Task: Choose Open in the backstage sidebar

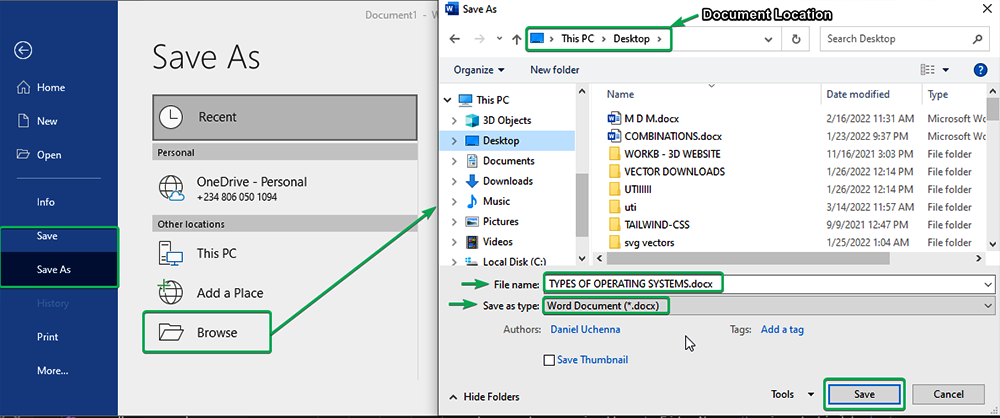Action: (39, 155)
